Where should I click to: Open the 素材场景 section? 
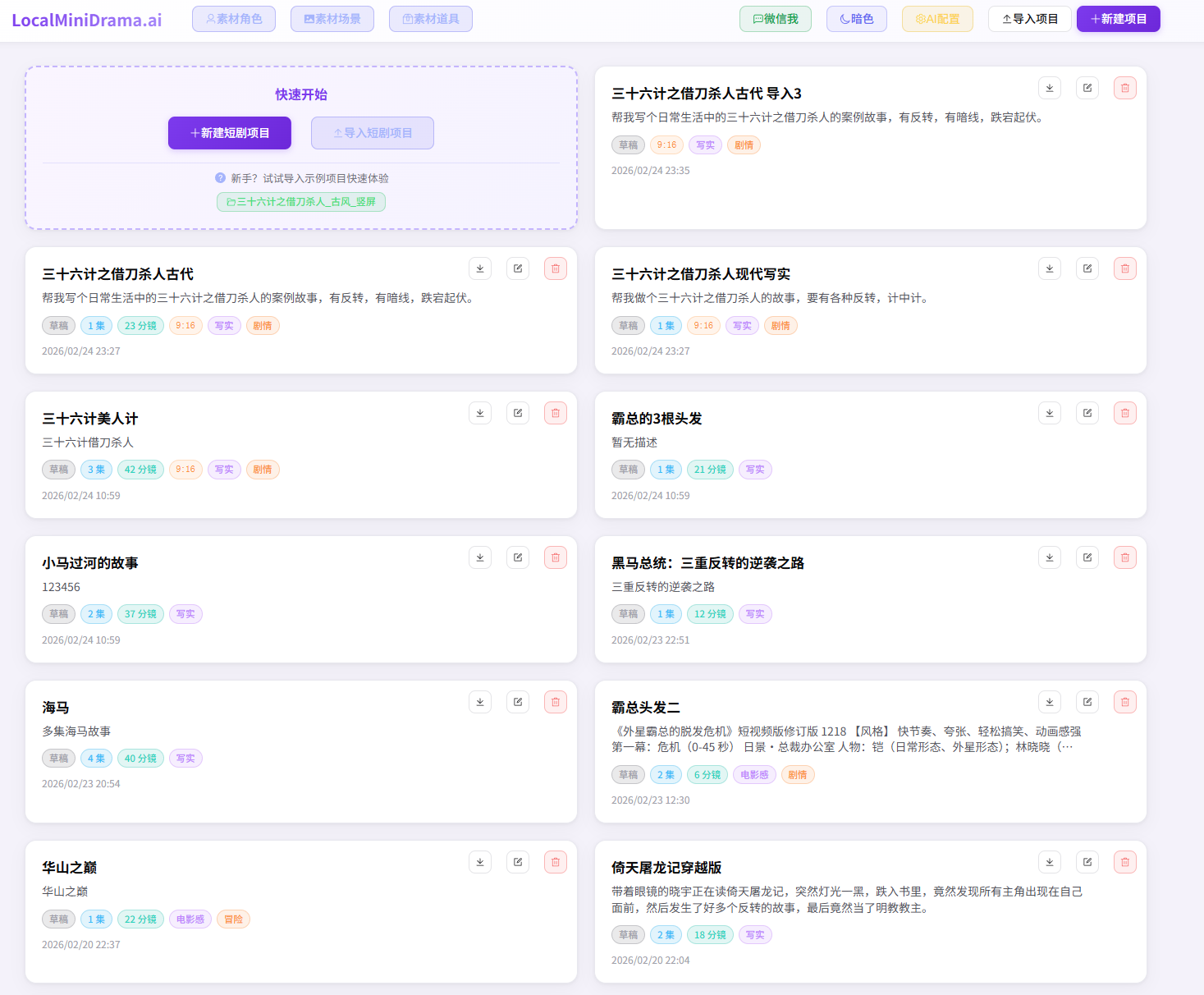332,19
